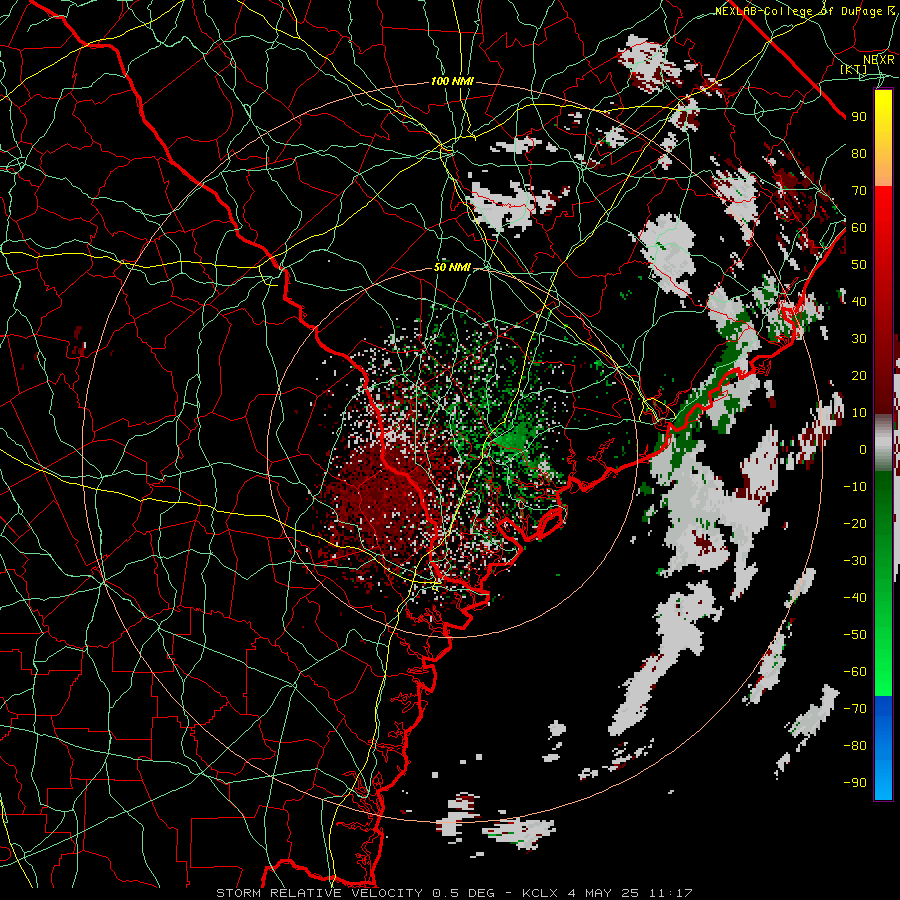Viewport: 900px width, 900px height.
Task: Click the "50 NMI" range ring label
Action: (x=452, y=267)
